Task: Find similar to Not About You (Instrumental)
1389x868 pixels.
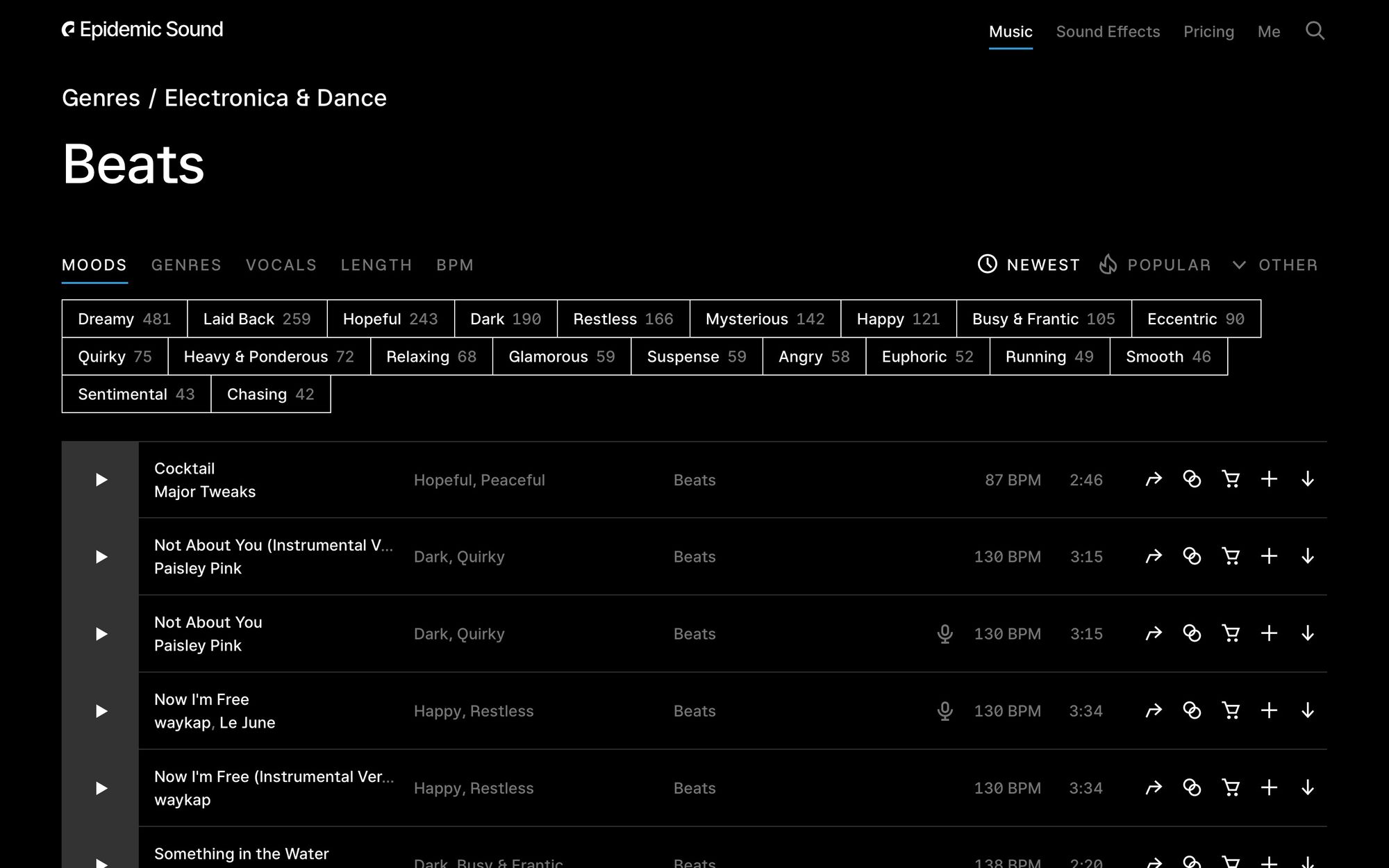Action: tap(1192, 556)
